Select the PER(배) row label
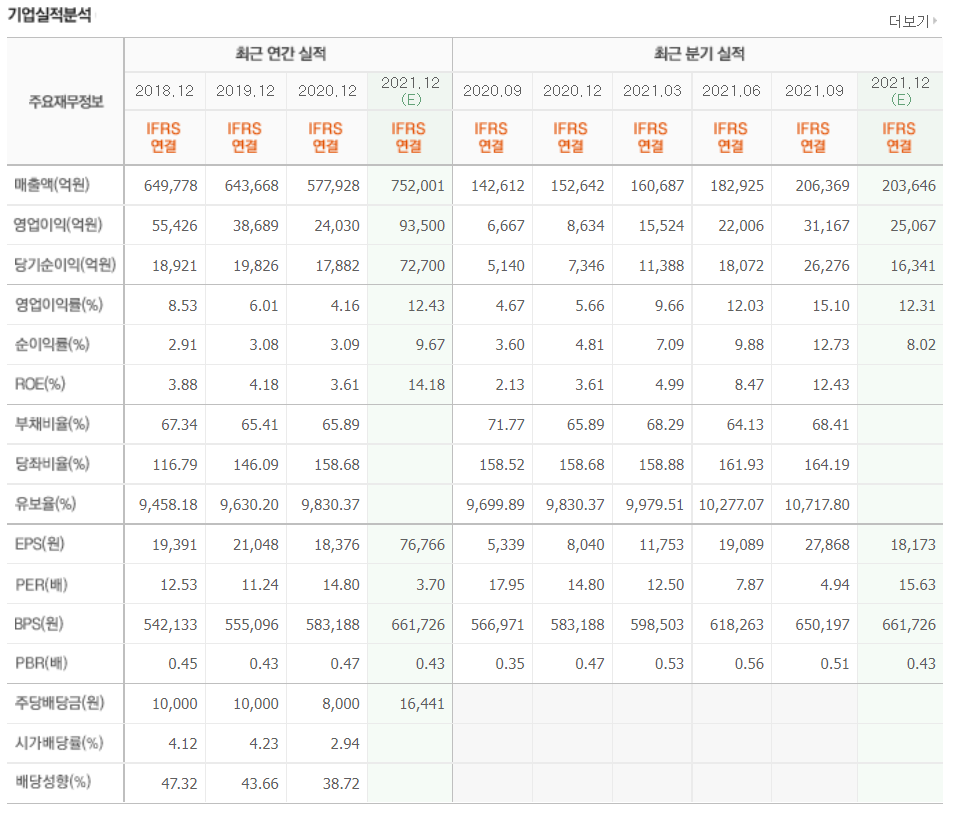 pyautogui.click(x=41, y=584)
